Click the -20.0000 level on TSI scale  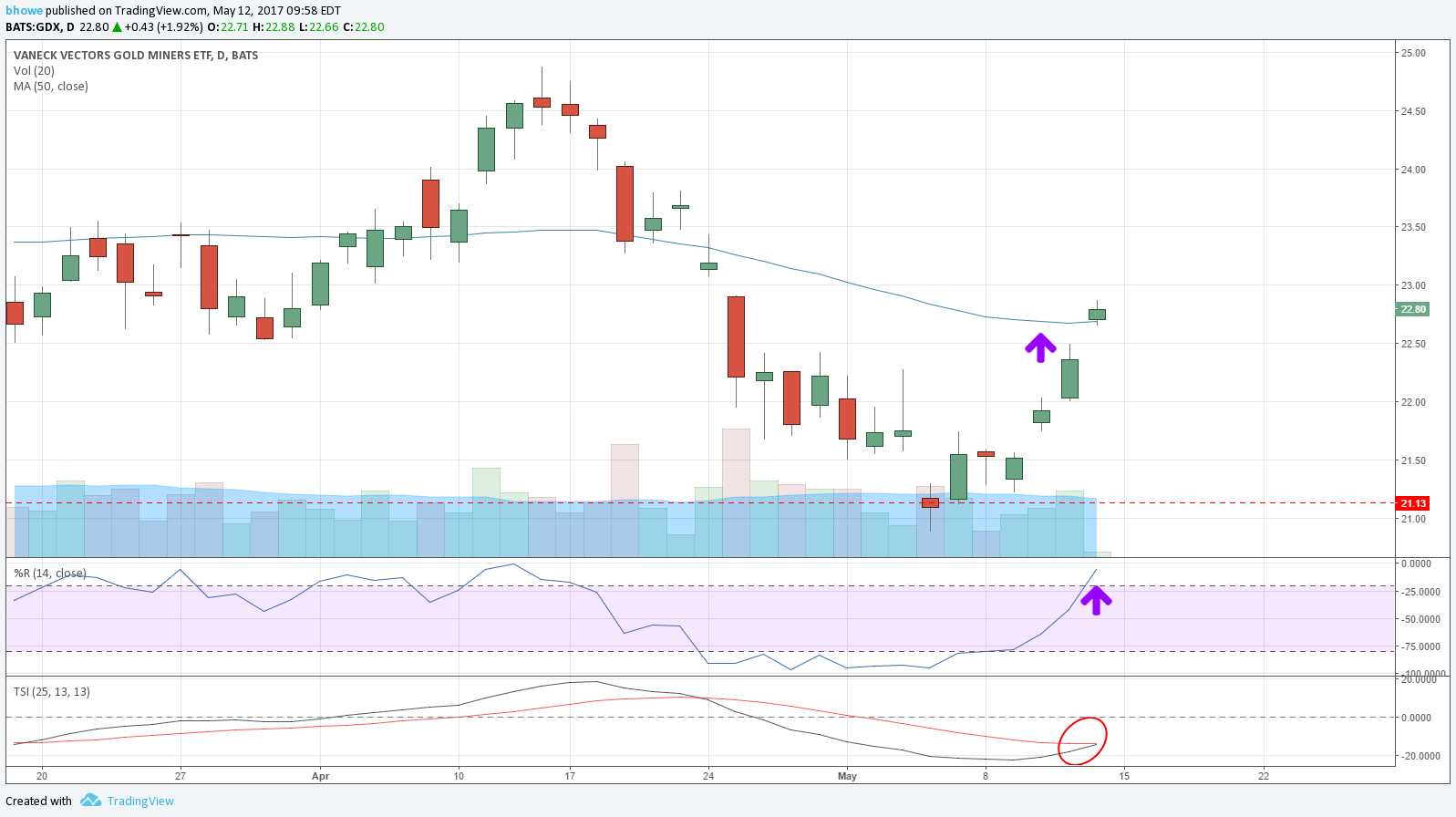(x=1420, y=756)
